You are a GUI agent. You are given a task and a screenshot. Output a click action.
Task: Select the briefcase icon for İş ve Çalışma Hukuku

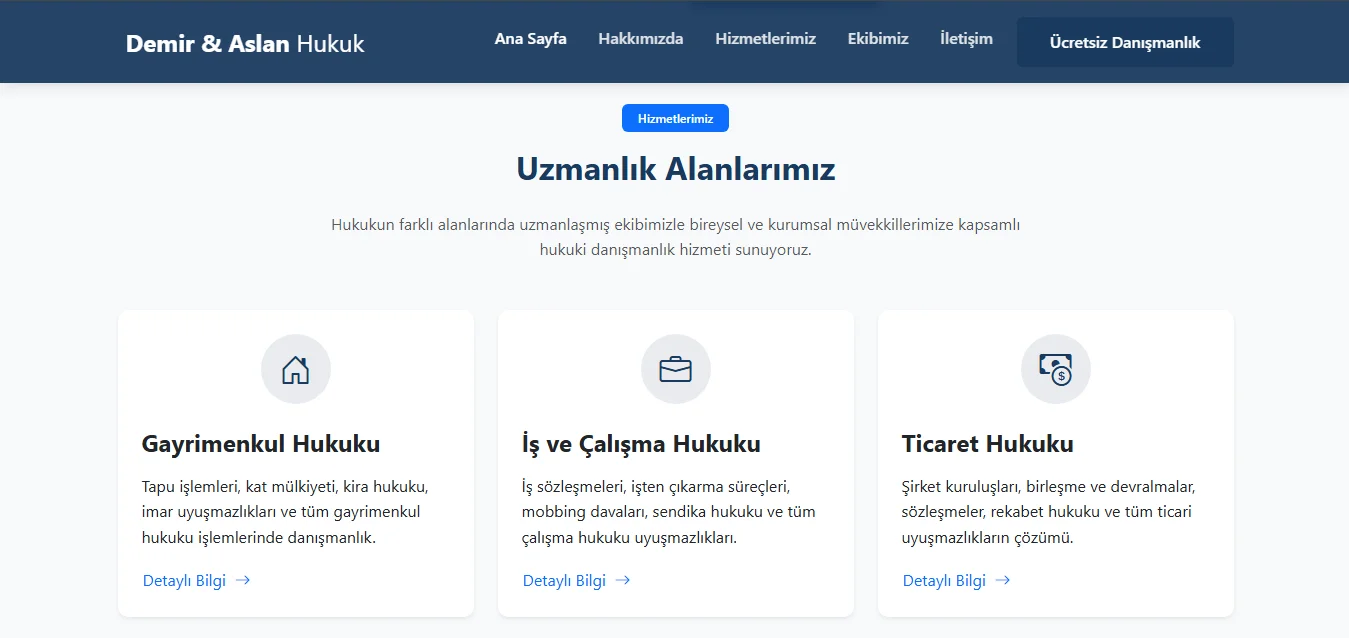675,368
